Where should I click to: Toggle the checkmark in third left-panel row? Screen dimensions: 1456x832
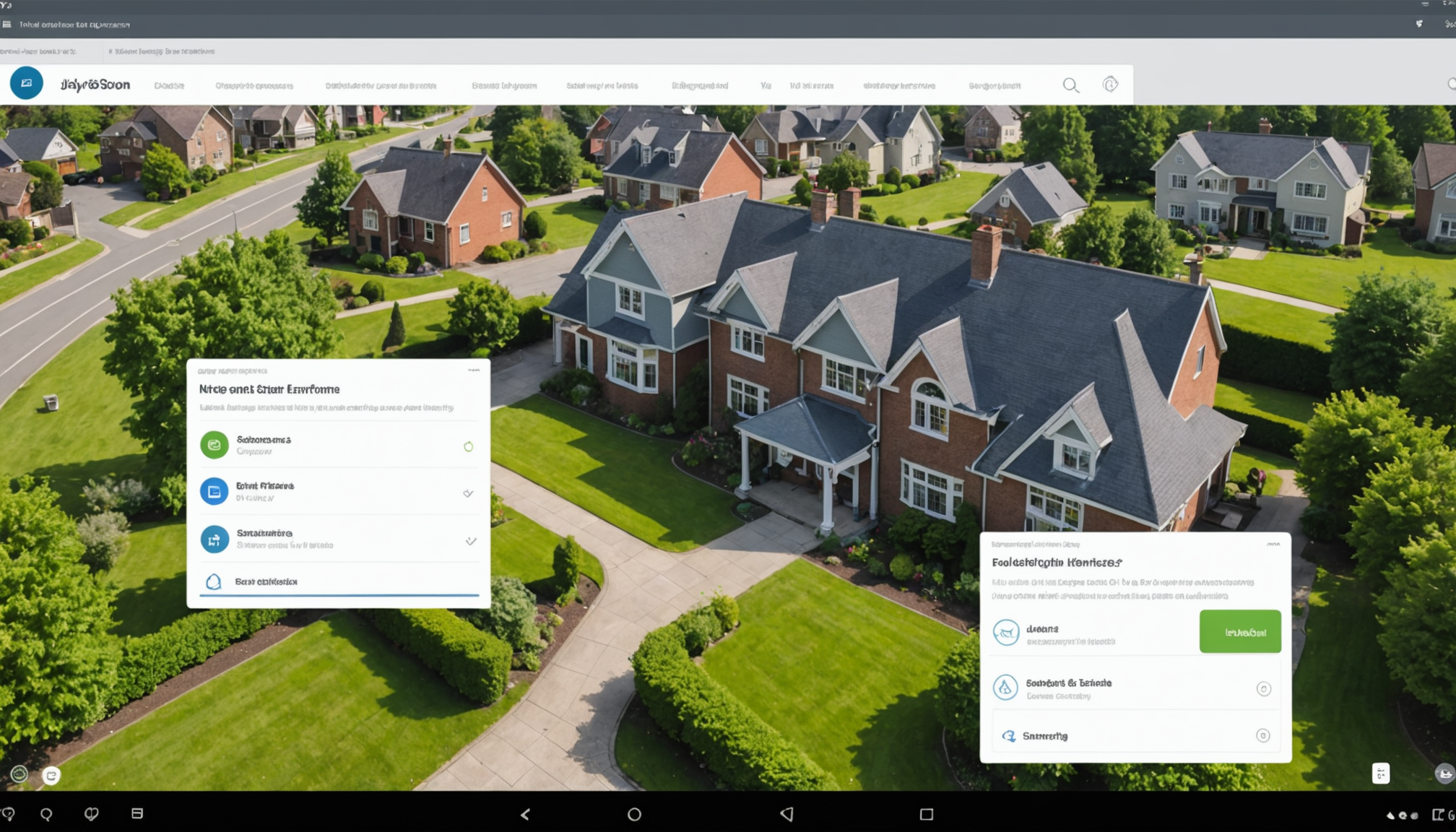pyautogui.click(x=471, y=541)
